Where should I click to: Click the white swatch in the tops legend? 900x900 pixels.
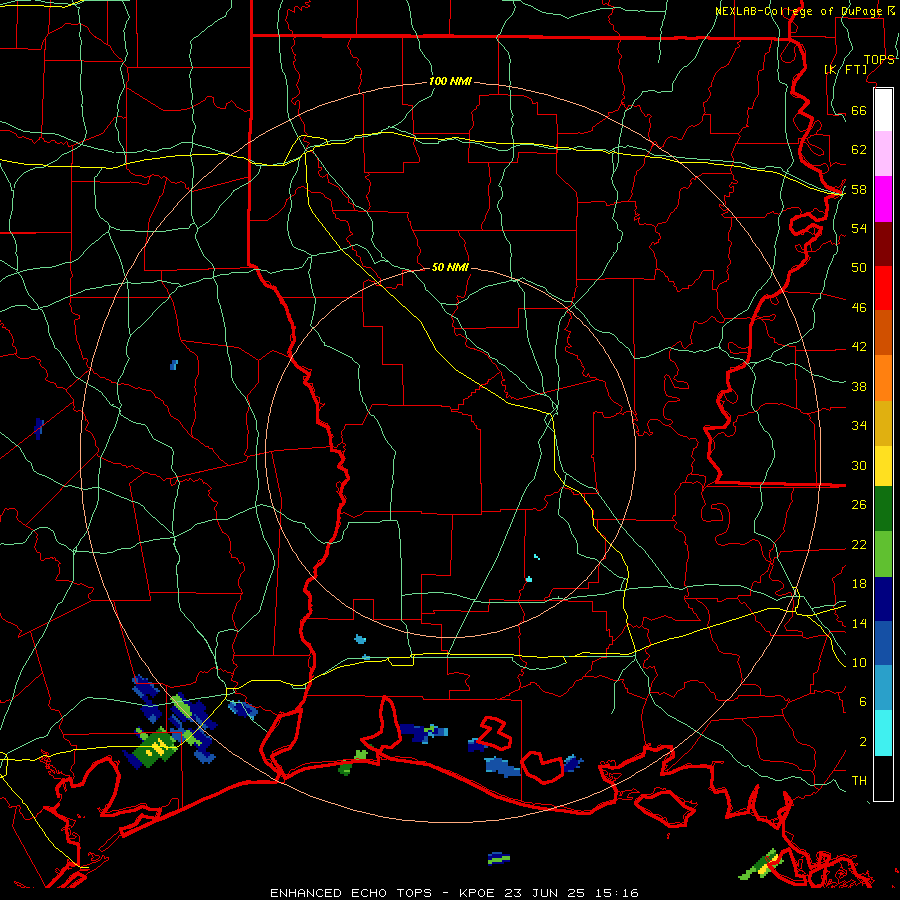click(883, 110)
